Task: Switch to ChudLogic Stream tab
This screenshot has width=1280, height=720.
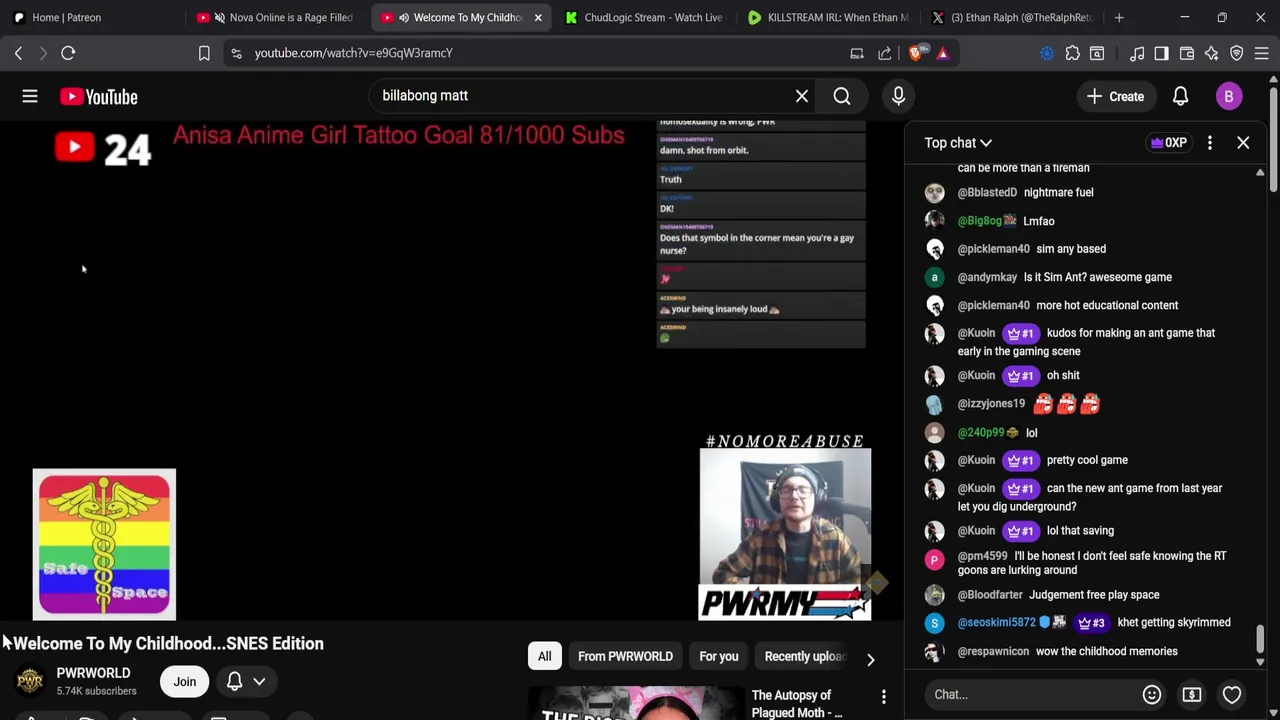Action: click(644, 17)
